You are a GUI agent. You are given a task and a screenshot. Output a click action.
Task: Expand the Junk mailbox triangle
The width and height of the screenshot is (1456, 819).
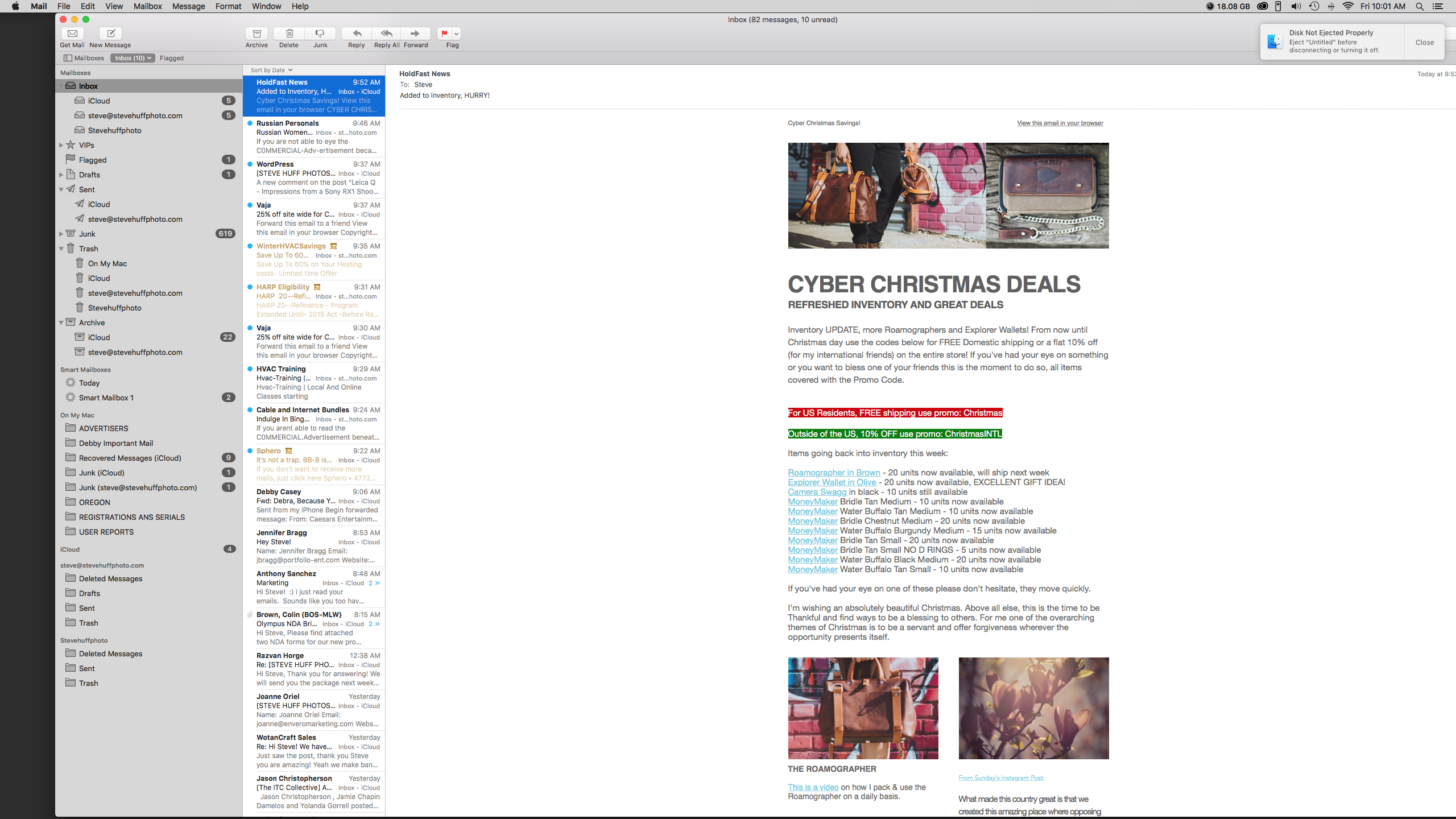[x=61, y=234]
